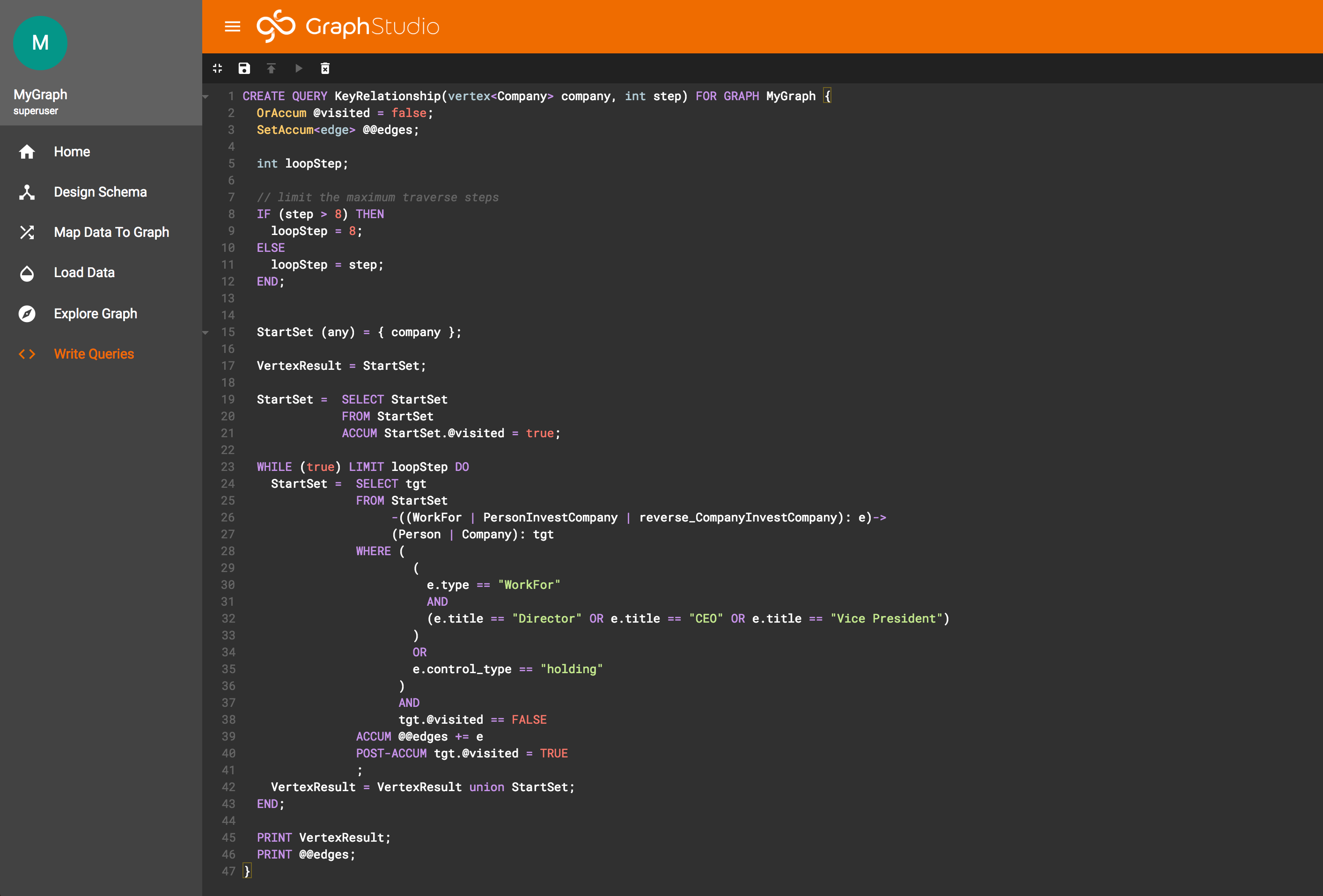
Task: Click 'VertexResult = StartSet;' line
Action: coord(342,366)
